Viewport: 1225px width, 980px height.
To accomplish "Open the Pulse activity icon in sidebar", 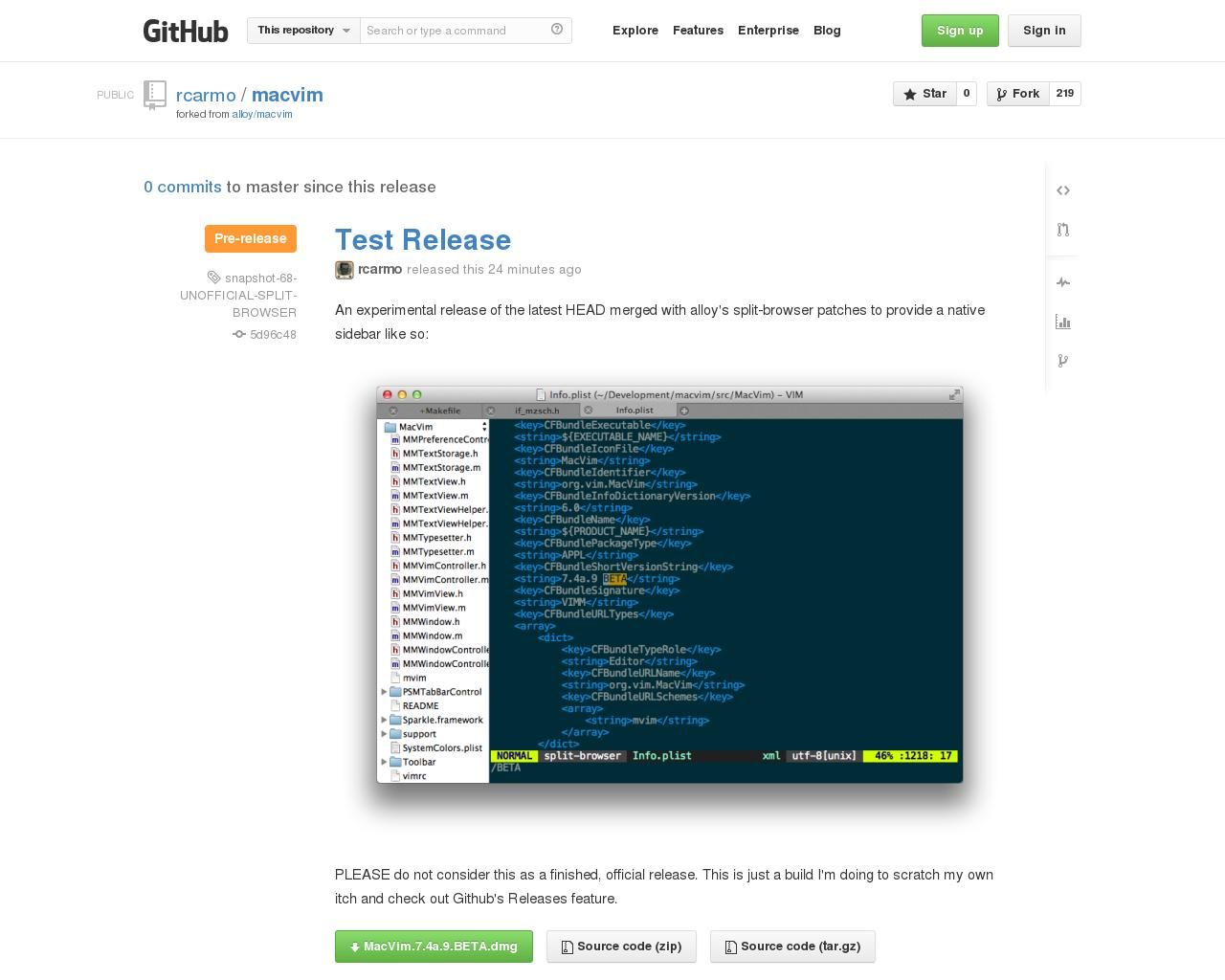I will point(1063,282).
